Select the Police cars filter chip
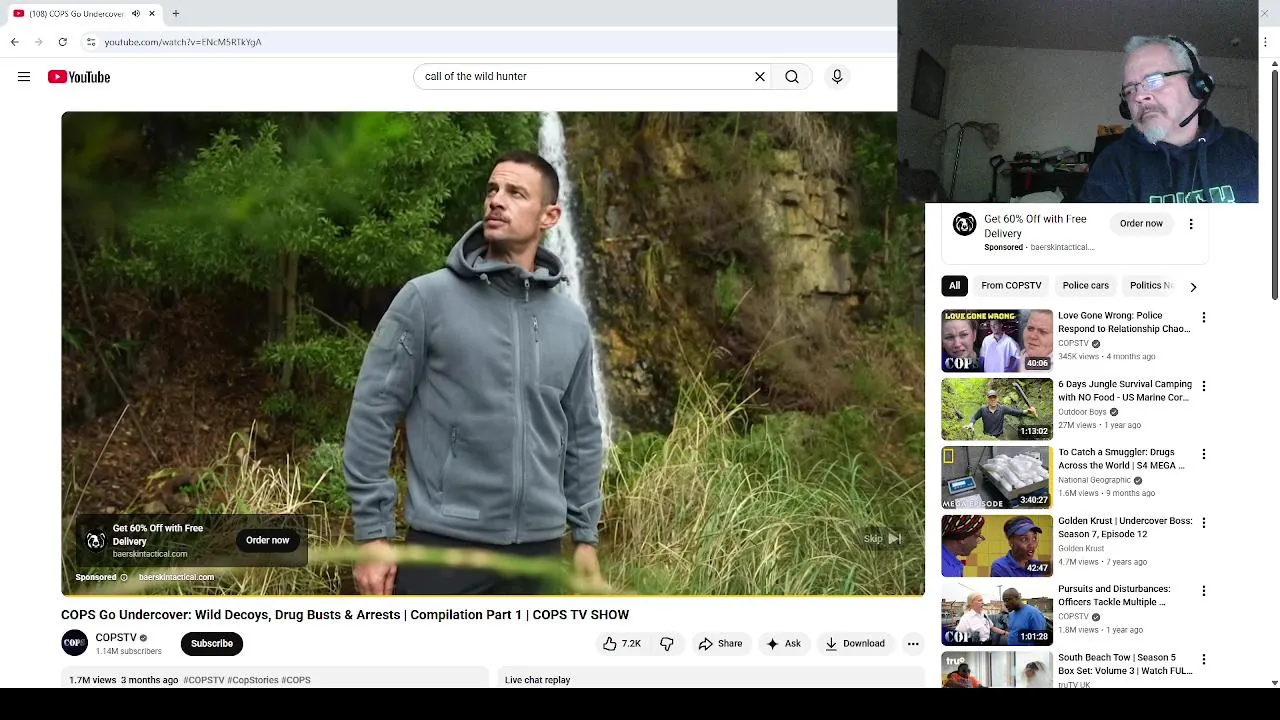1280x720 pixels. pyautogui.click(x=1085, y=286)
